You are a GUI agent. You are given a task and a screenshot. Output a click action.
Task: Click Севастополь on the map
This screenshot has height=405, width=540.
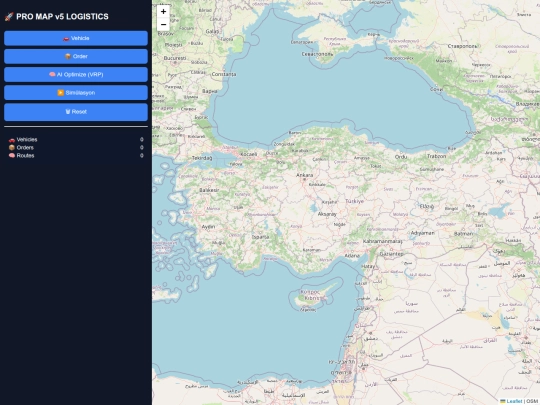pos(317,54)
